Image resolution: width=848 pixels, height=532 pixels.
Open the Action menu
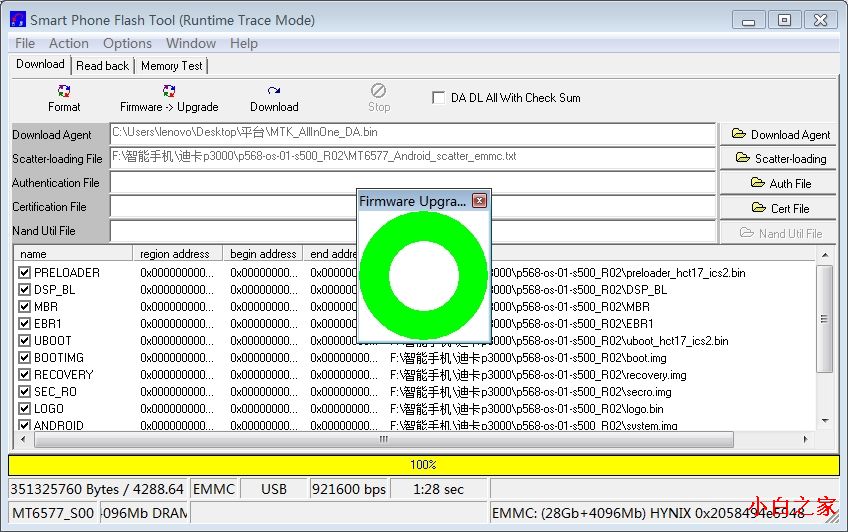(x=69, y=43)
